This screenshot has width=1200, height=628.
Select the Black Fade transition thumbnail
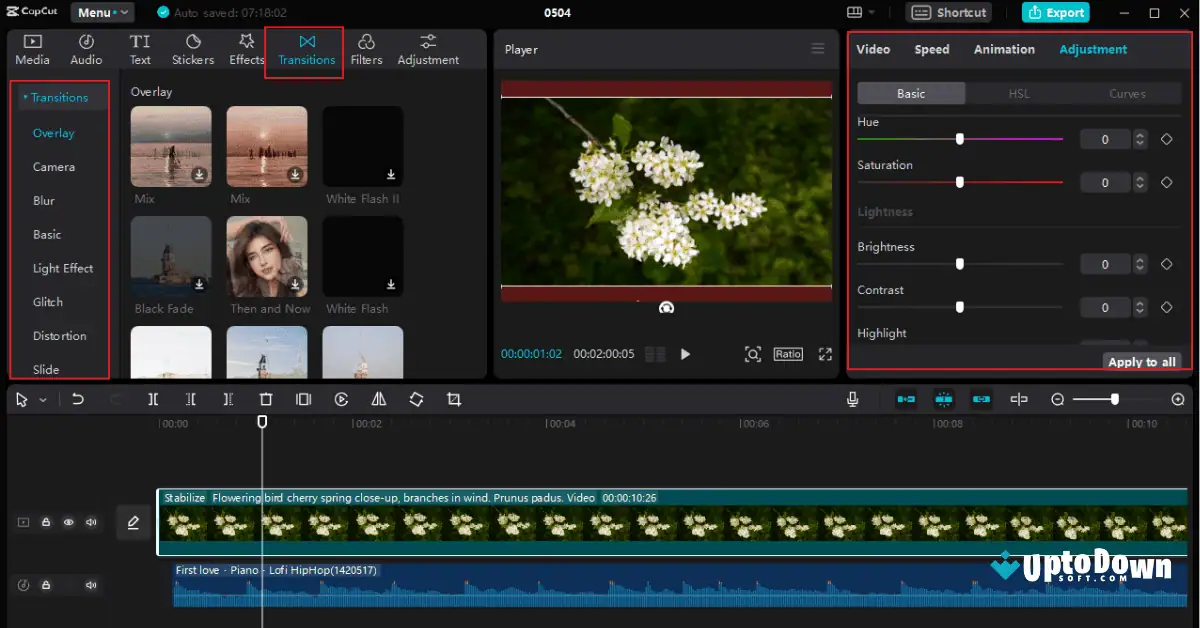point(170,255)
